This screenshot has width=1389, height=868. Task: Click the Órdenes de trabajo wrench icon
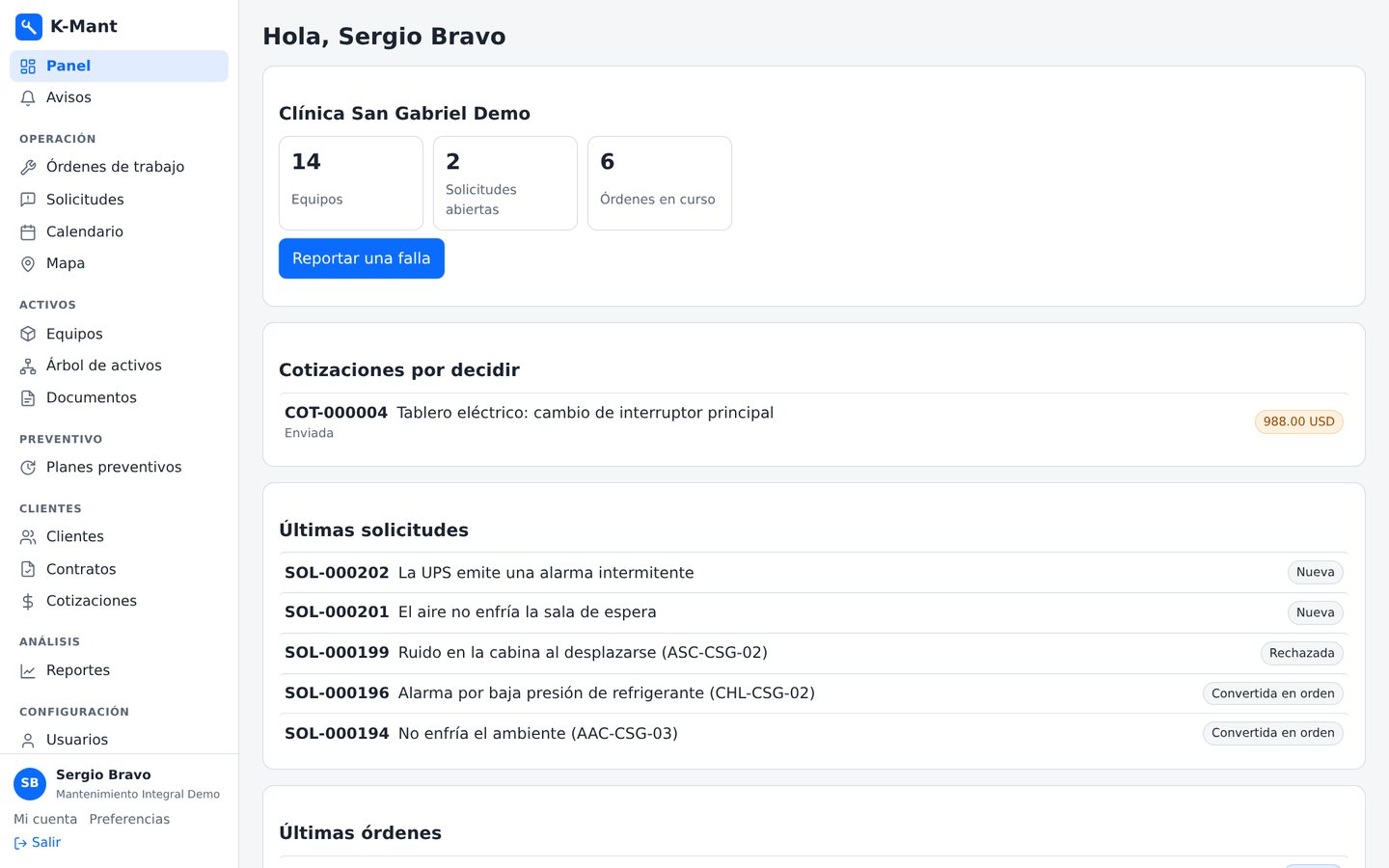click(x=28, y=168)
